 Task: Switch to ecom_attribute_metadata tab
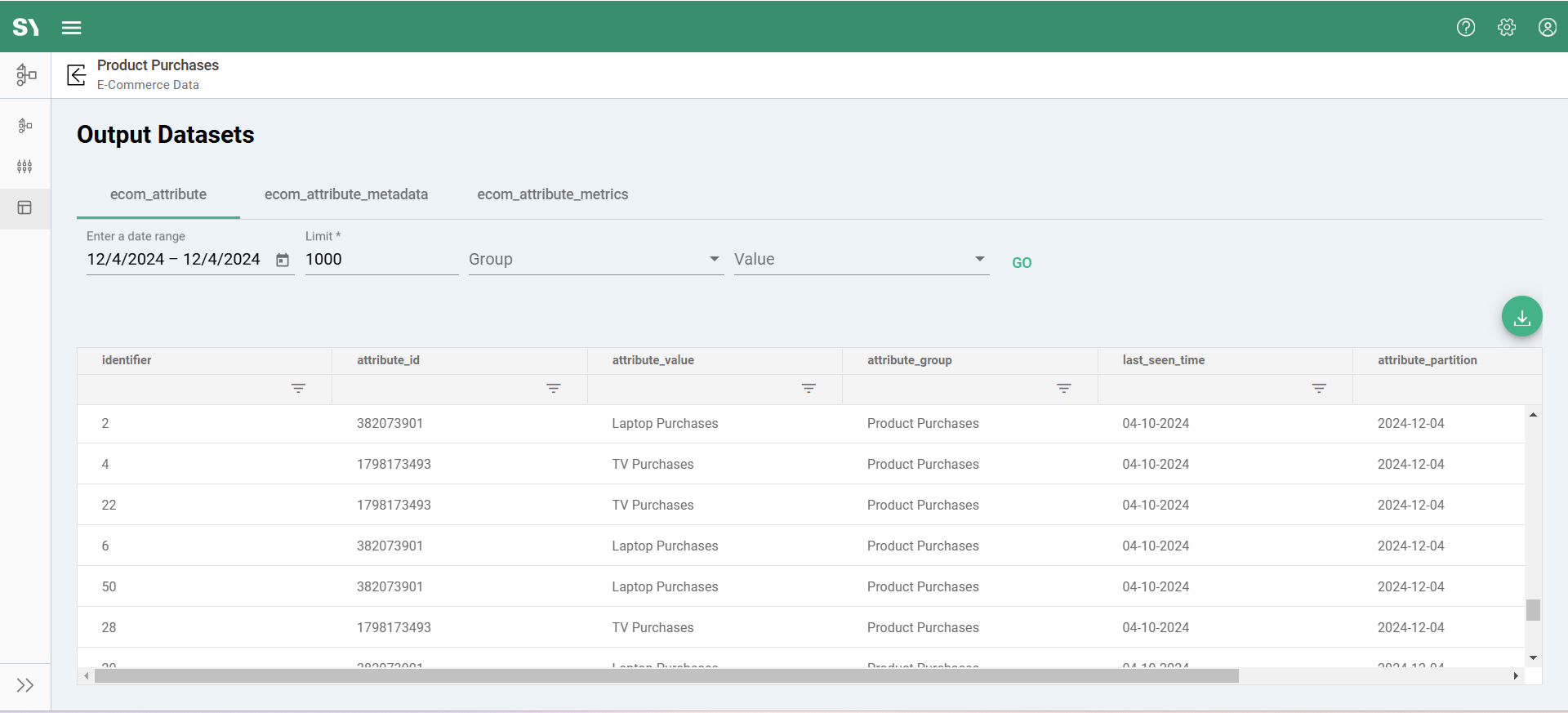coord(345,194)
